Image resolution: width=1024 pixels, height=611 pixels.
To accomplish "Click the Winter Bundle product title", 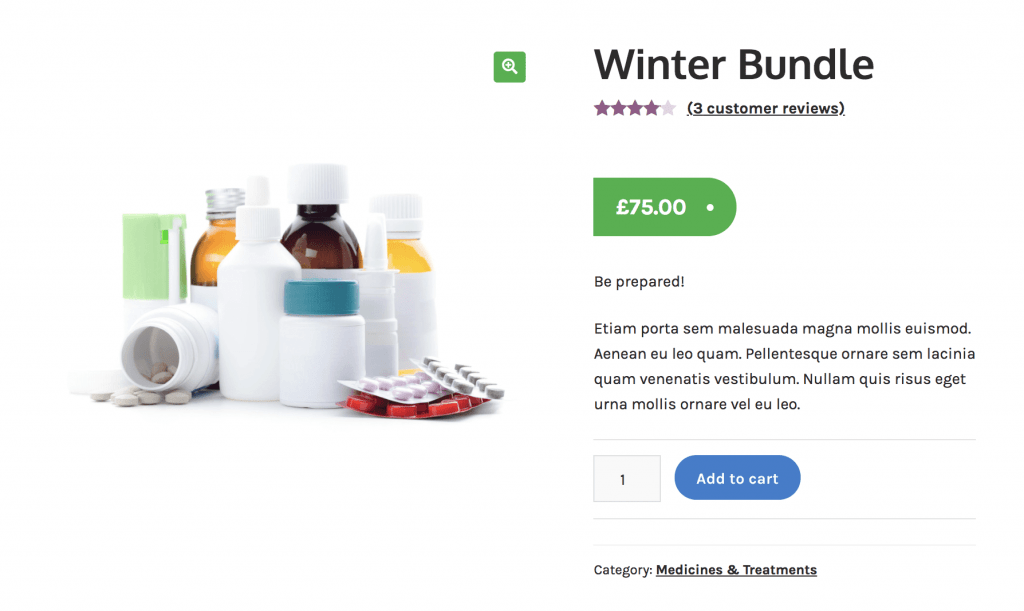I will click(x=733, y=65).
